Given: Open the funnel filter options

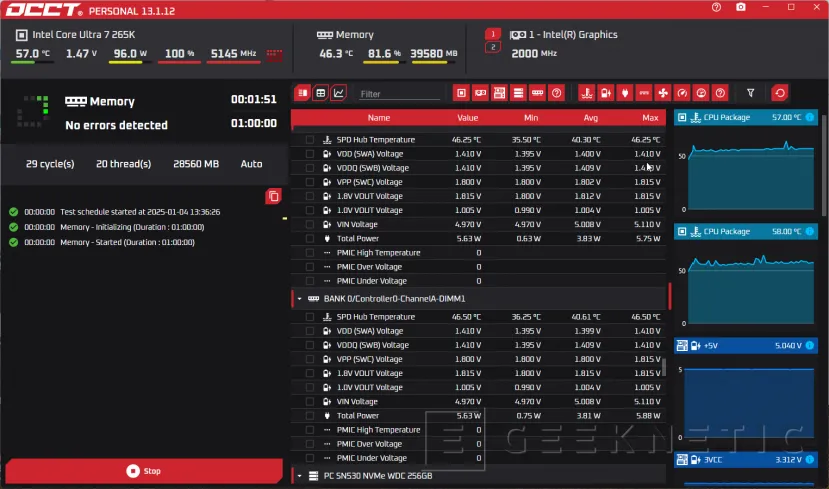Looking at the screenshot, I should click(x=750, y=93).
